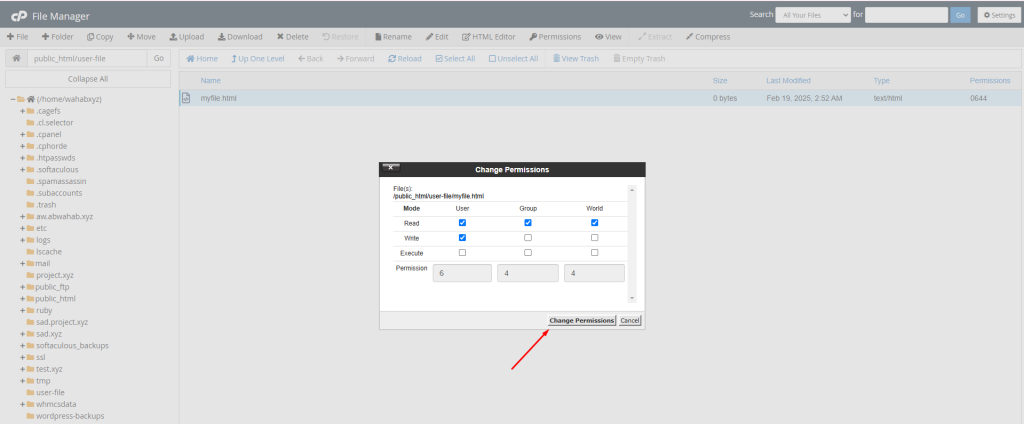Open the All Your Files search dropdown
The width and height of the screenshot is (1024, 424).
tap(814, 15)
